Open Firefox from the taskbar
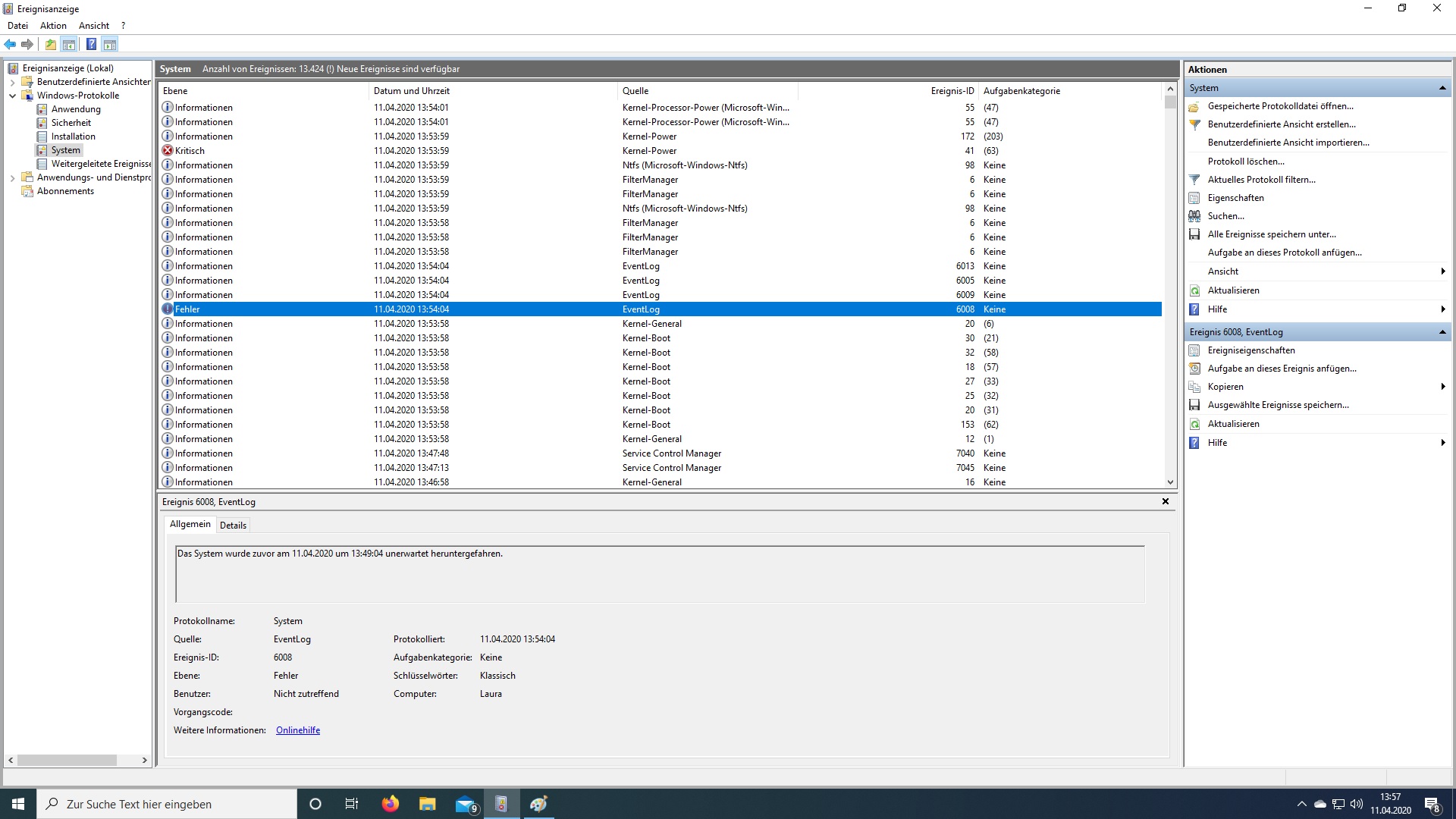The width and height of the screenshot is (1456, 819). 391,804
